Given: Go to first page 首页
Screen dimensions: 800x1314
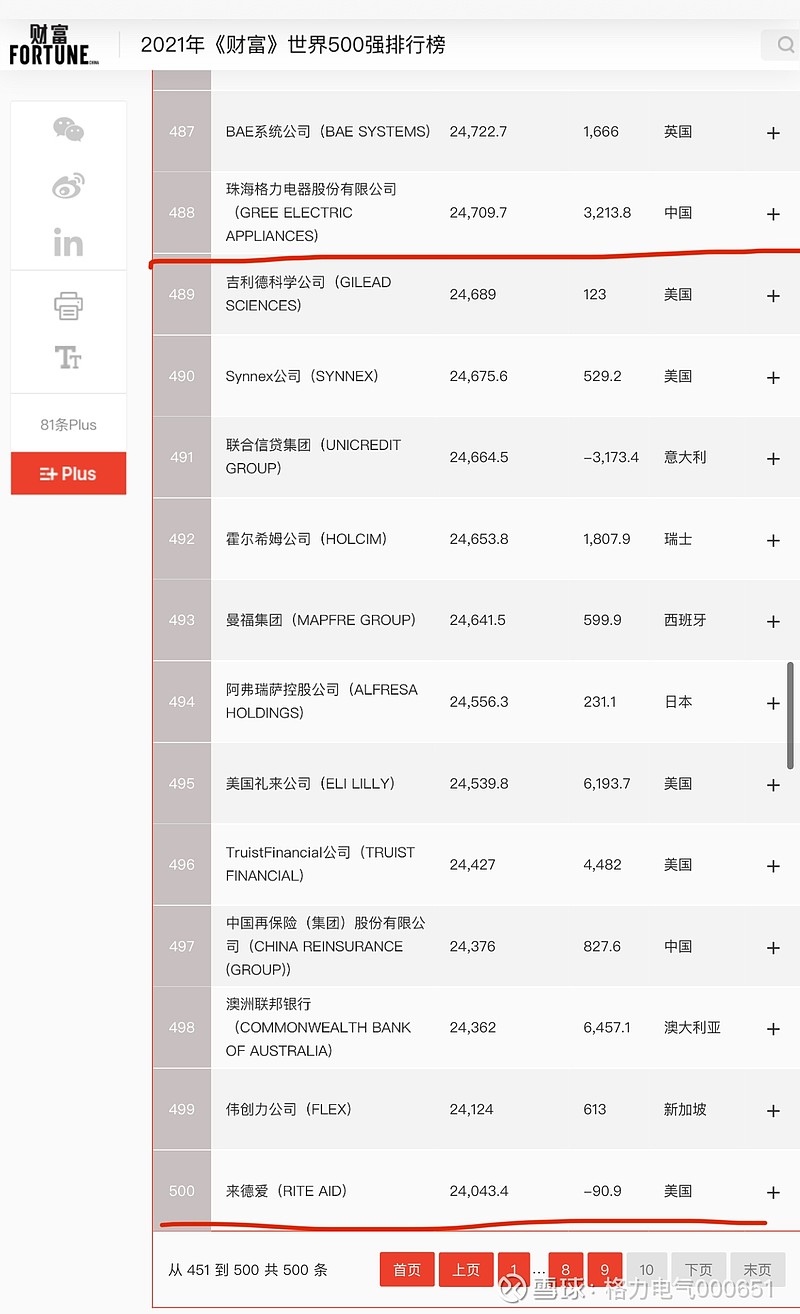Looking at the screenshot, I should click(x=407, y=1270).
